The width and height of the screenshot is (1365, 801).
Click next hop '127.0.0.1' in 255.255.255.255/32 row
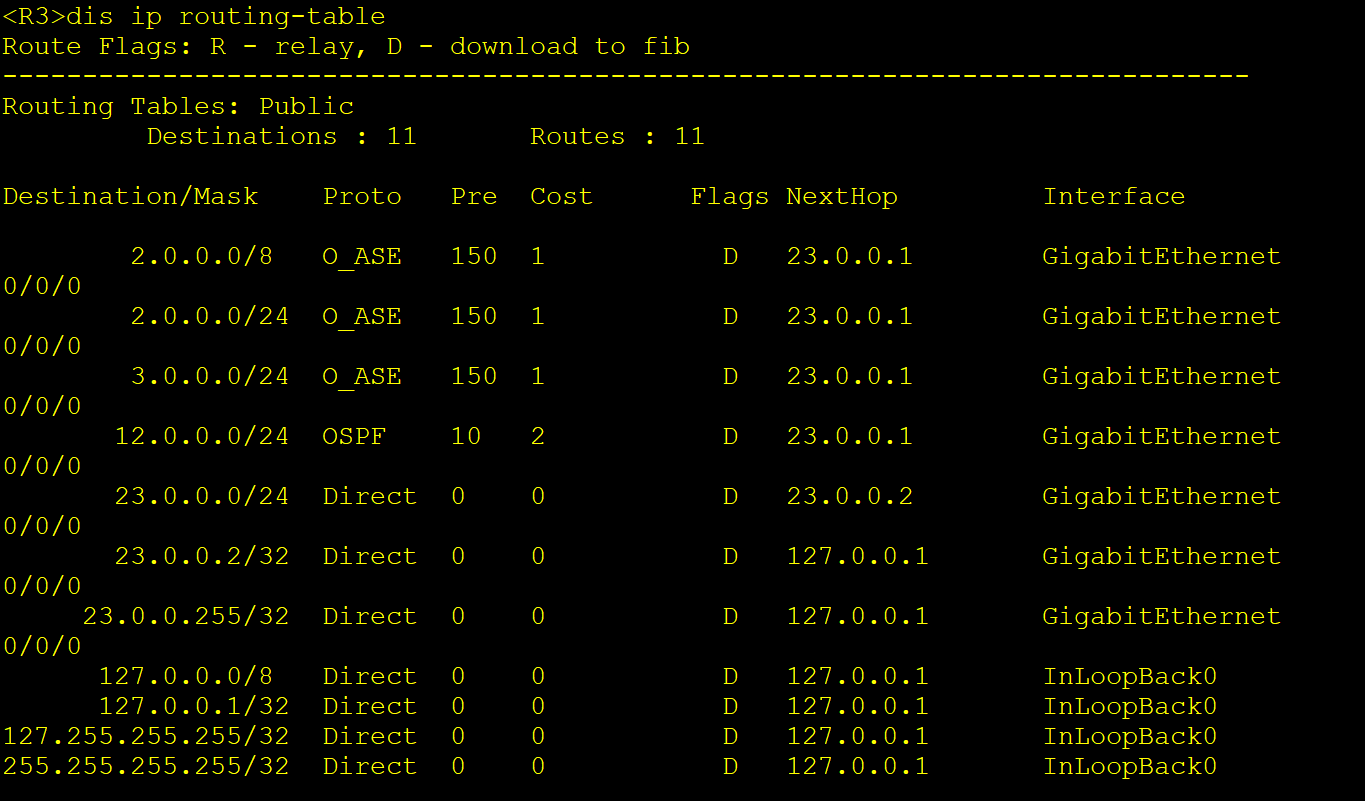(858, 767)
